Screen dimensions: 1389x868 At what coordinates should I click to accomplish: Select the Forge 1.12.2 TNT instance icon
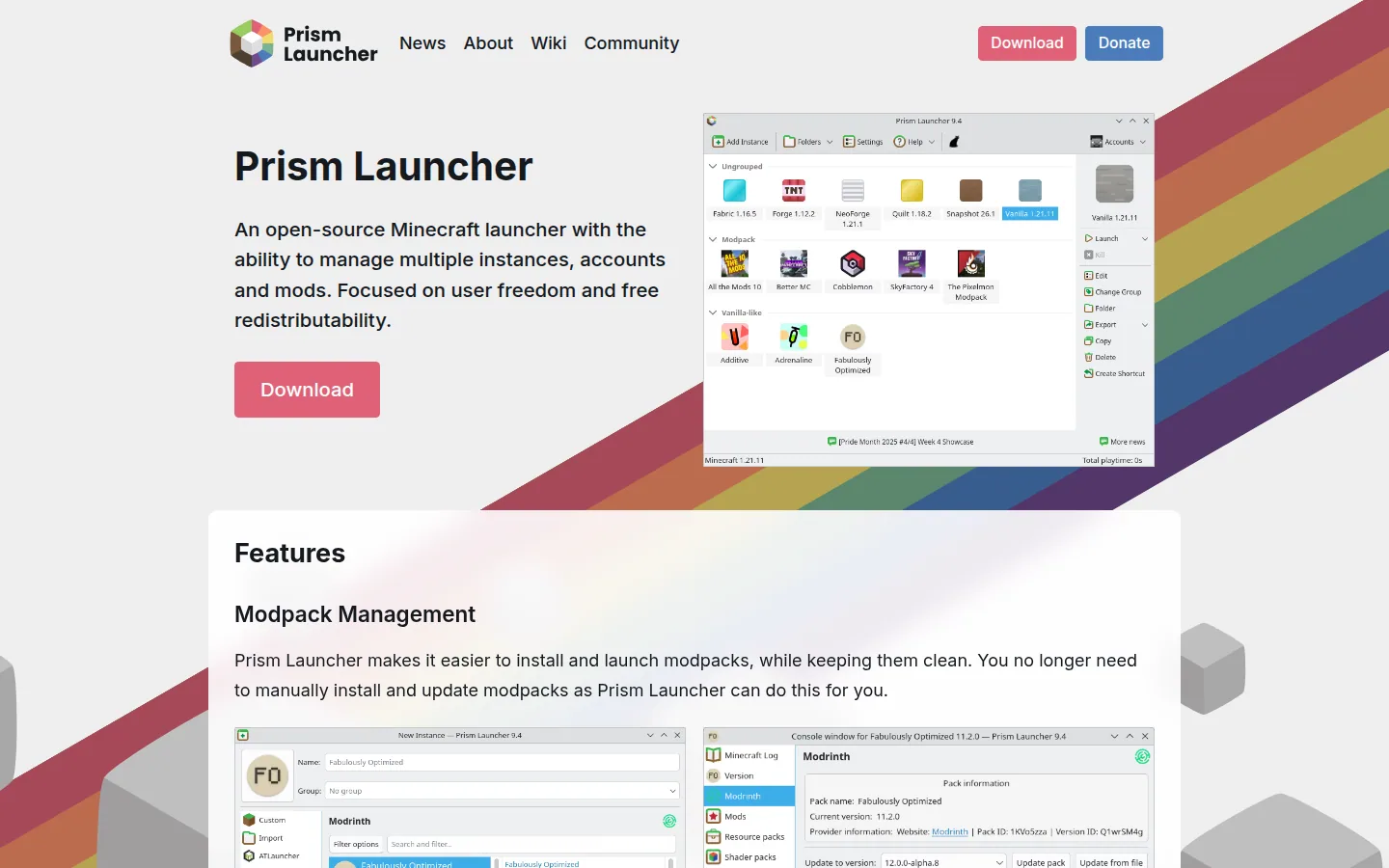(x=794, y=190)
